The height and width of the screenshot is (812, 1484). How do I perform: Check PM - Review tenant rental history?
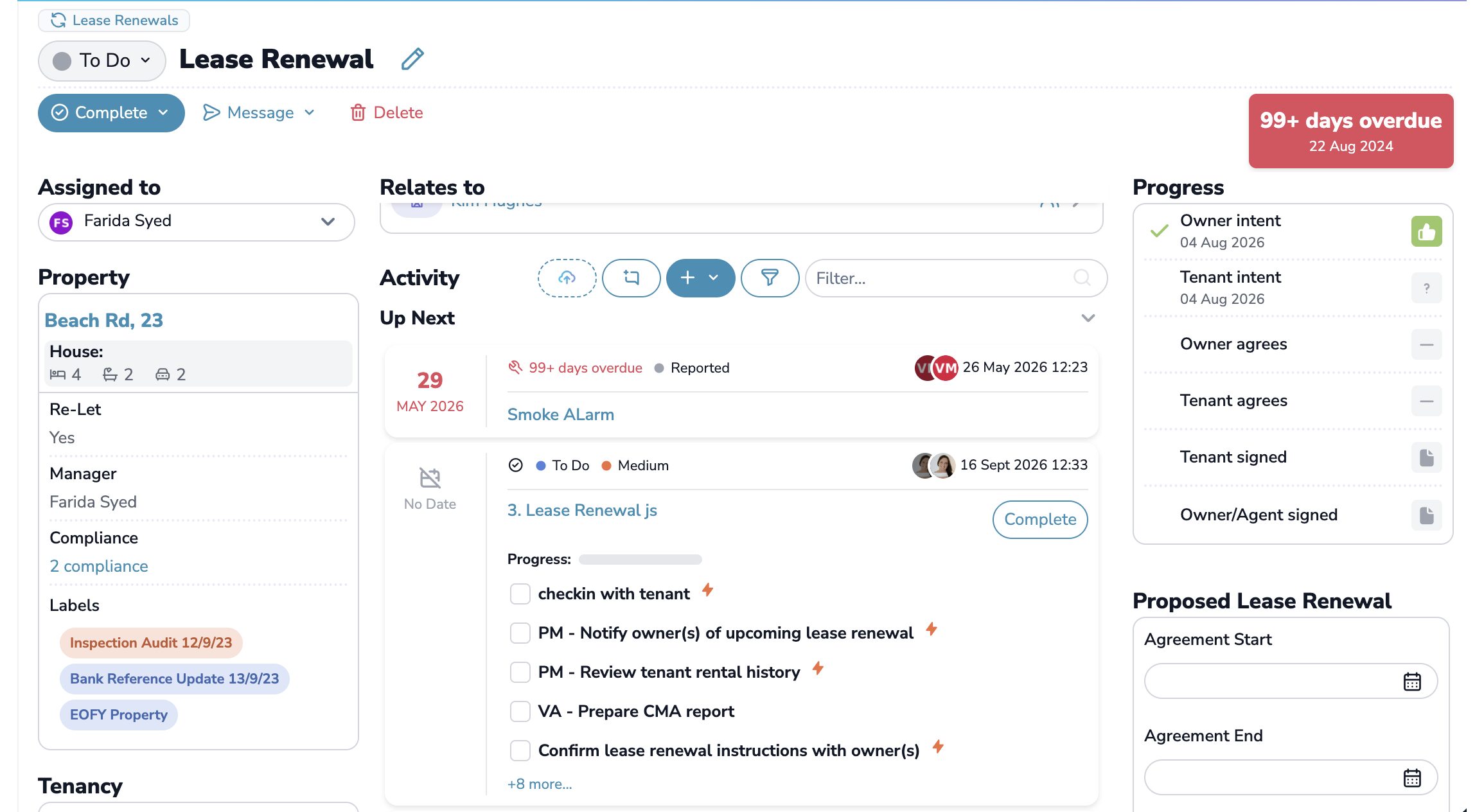520,672
